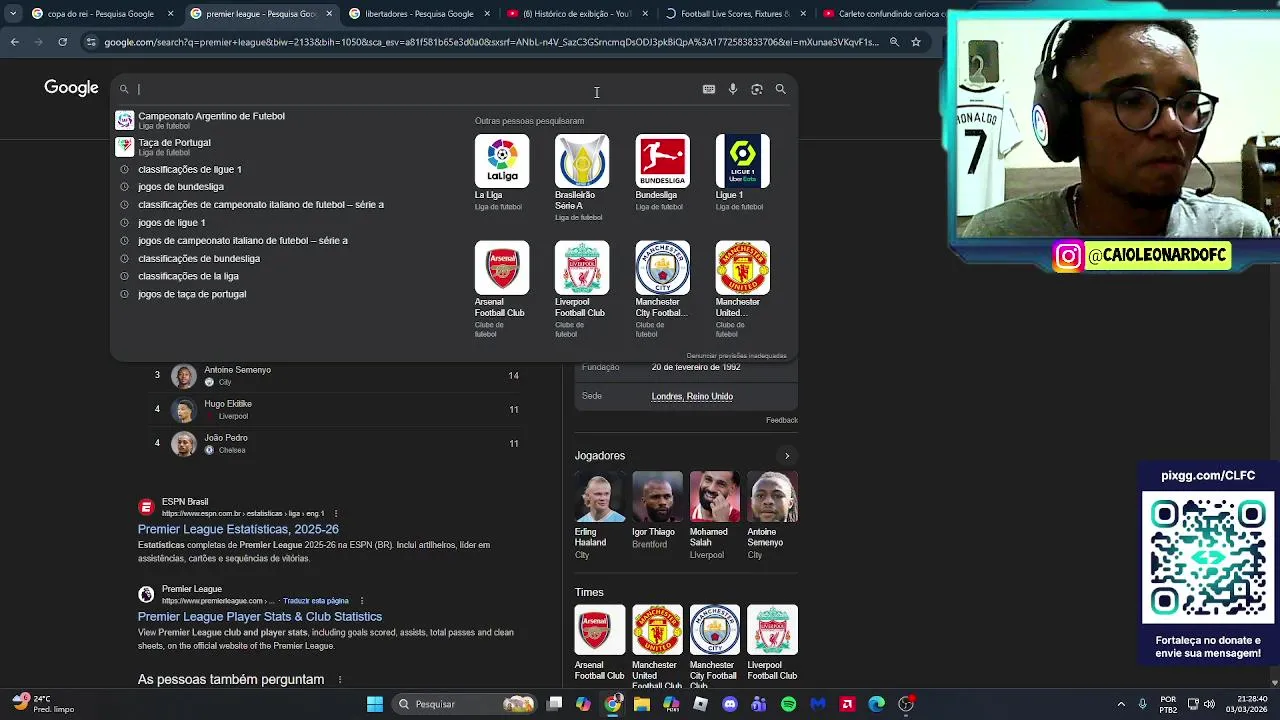Bookmark this page with star icon

(x=916, y=42)
